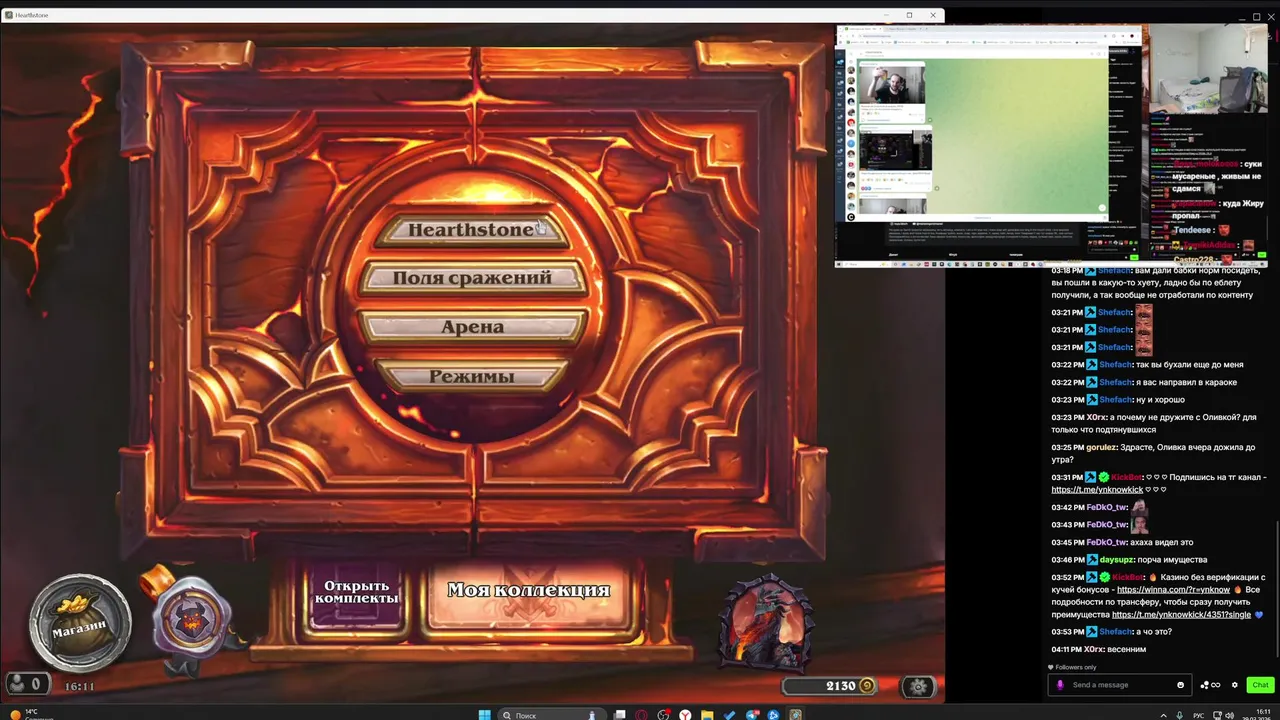1280x720 pixels.
Task: Click the webcam video thumbnail in overlay
Action: click(1209, 68)
